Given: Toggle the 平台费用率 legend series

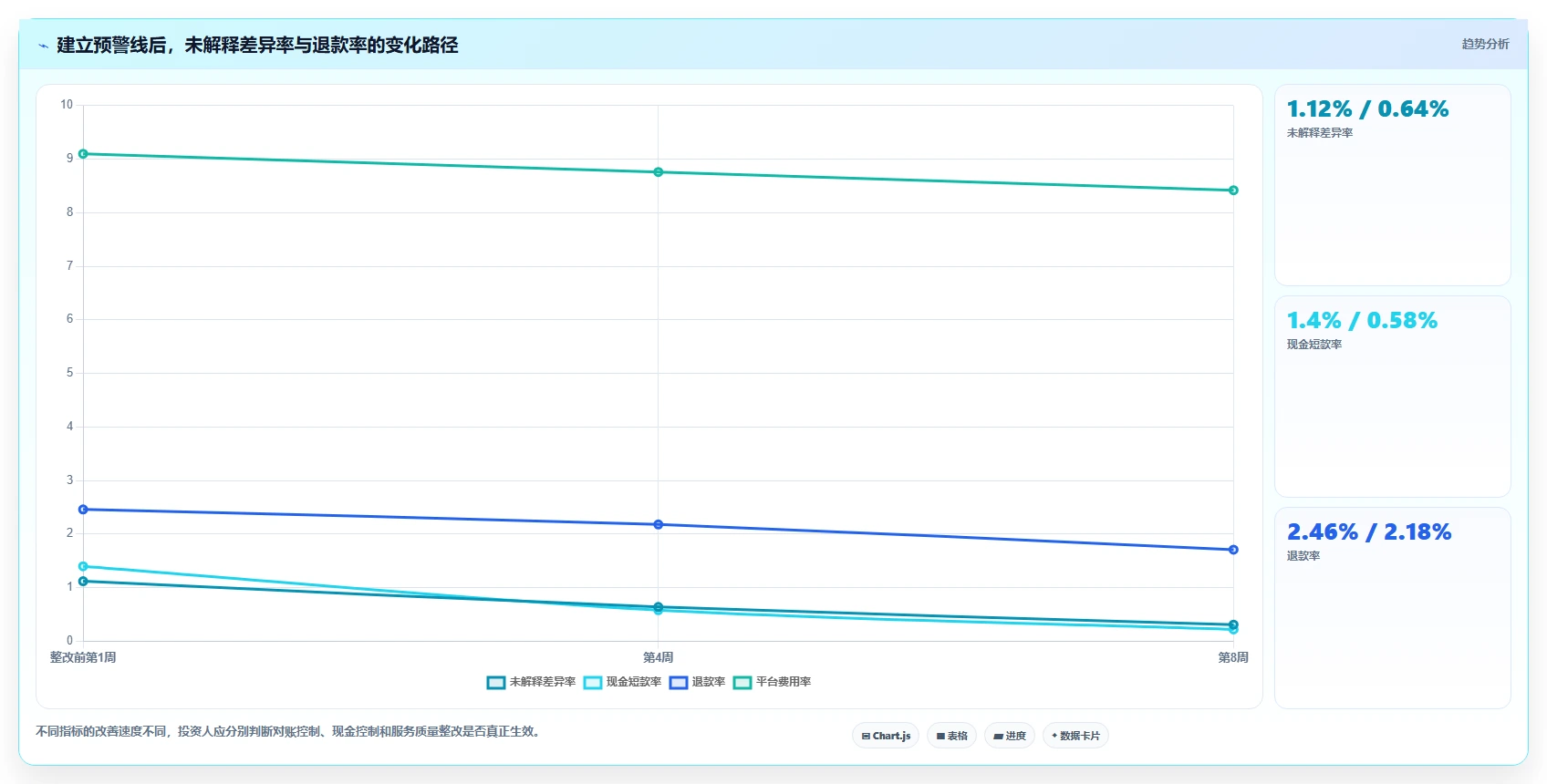Looking at the screenshot, I should 773,682.
